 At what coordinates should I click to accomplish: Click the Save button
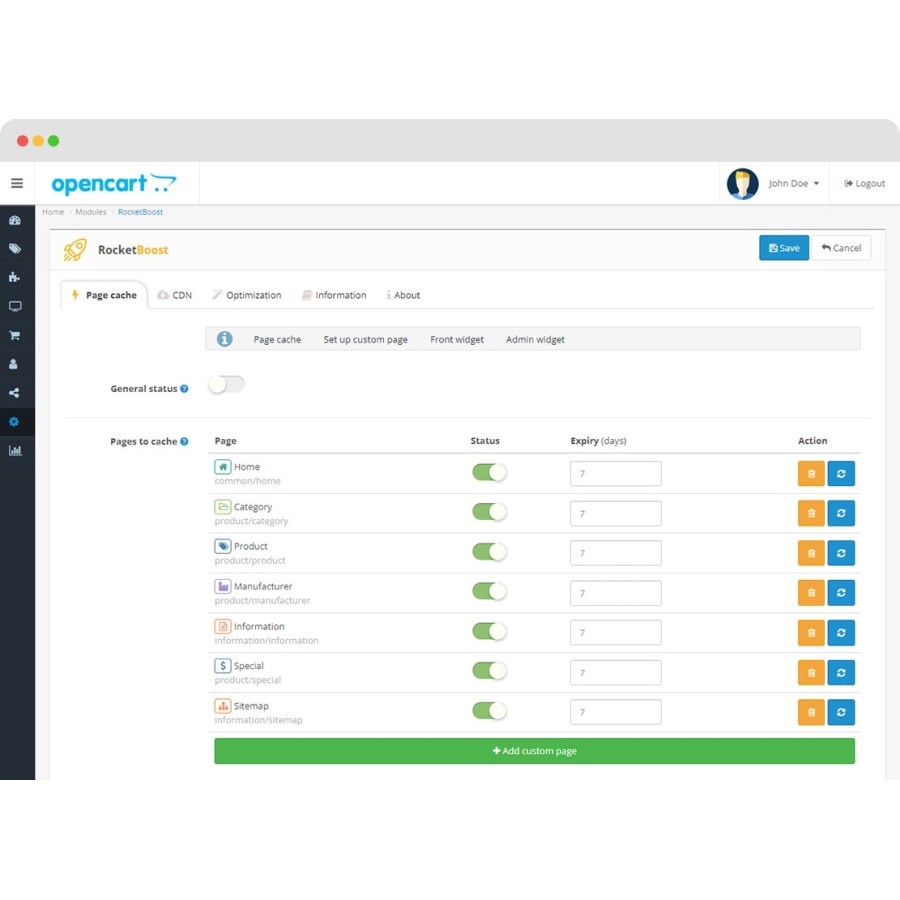[783, 248]
